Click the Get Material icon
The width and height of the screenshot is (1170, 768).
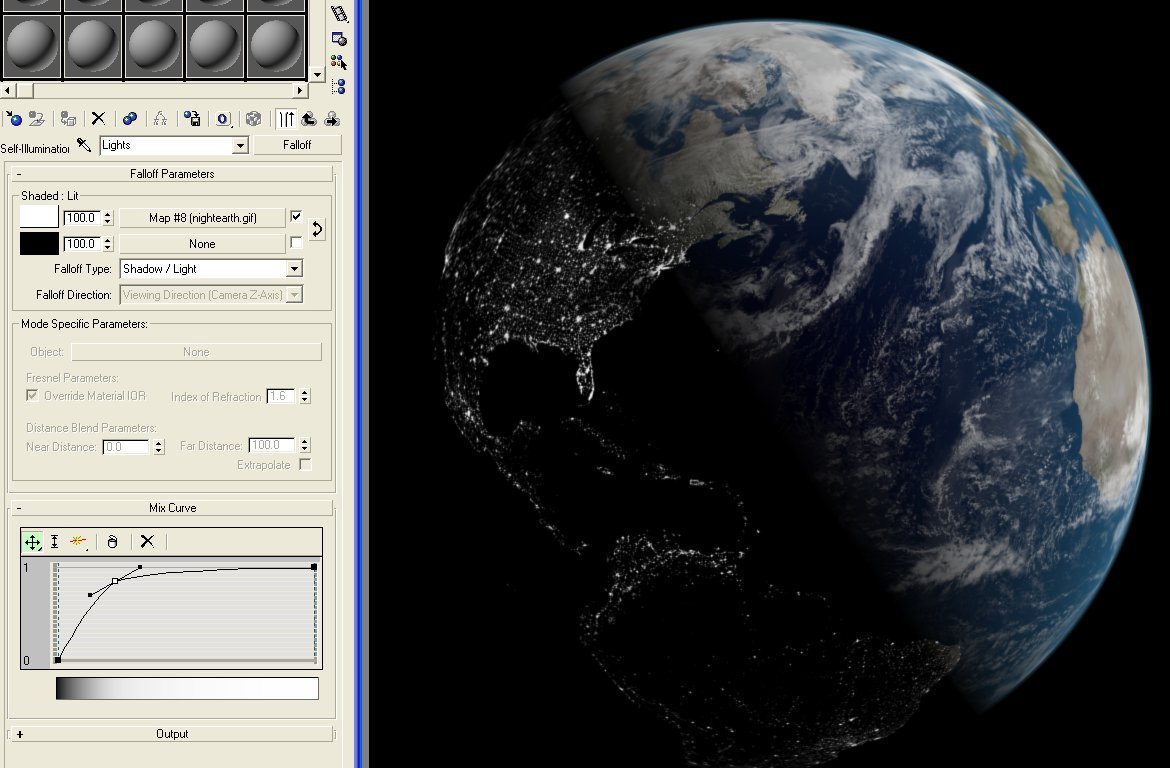[14, 119]
